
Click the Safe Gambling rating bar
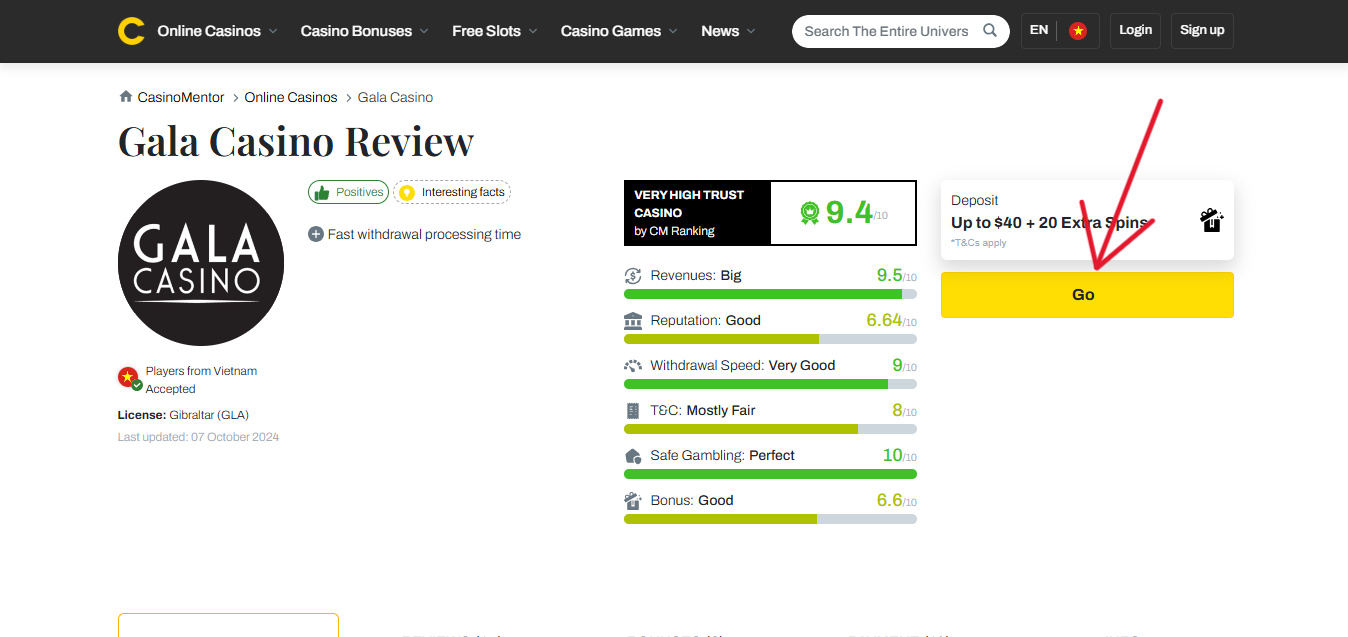tap(770, 474)
